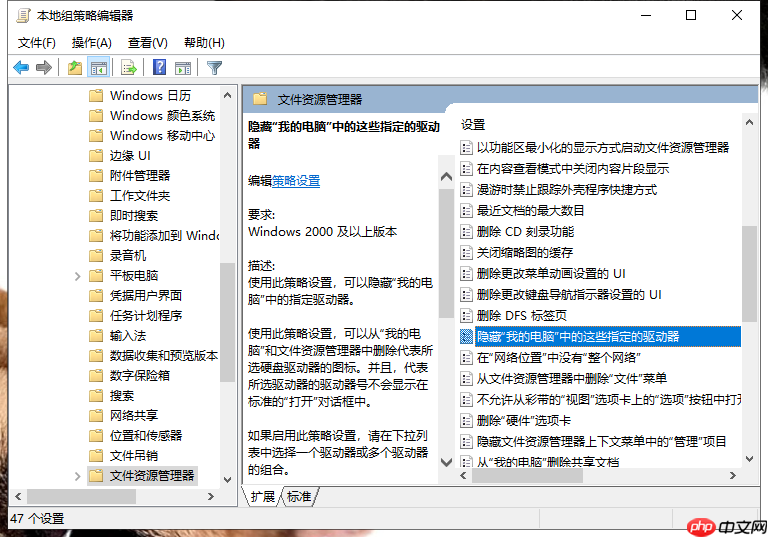Select the 数据收集和预览版本 folder
This screenshot has width=768, height=537.
153,356
